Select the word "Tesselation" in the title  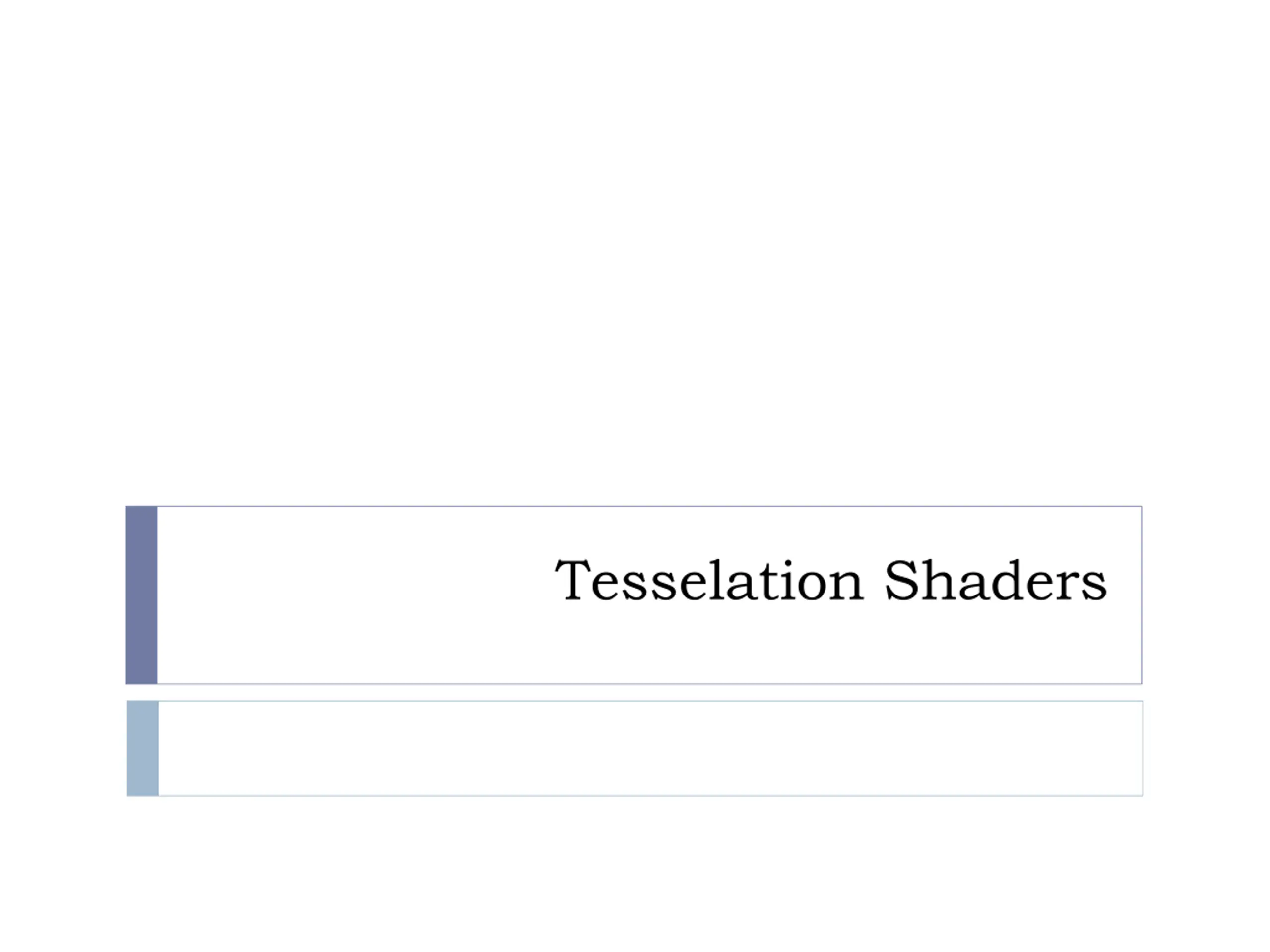pos(709,580)
